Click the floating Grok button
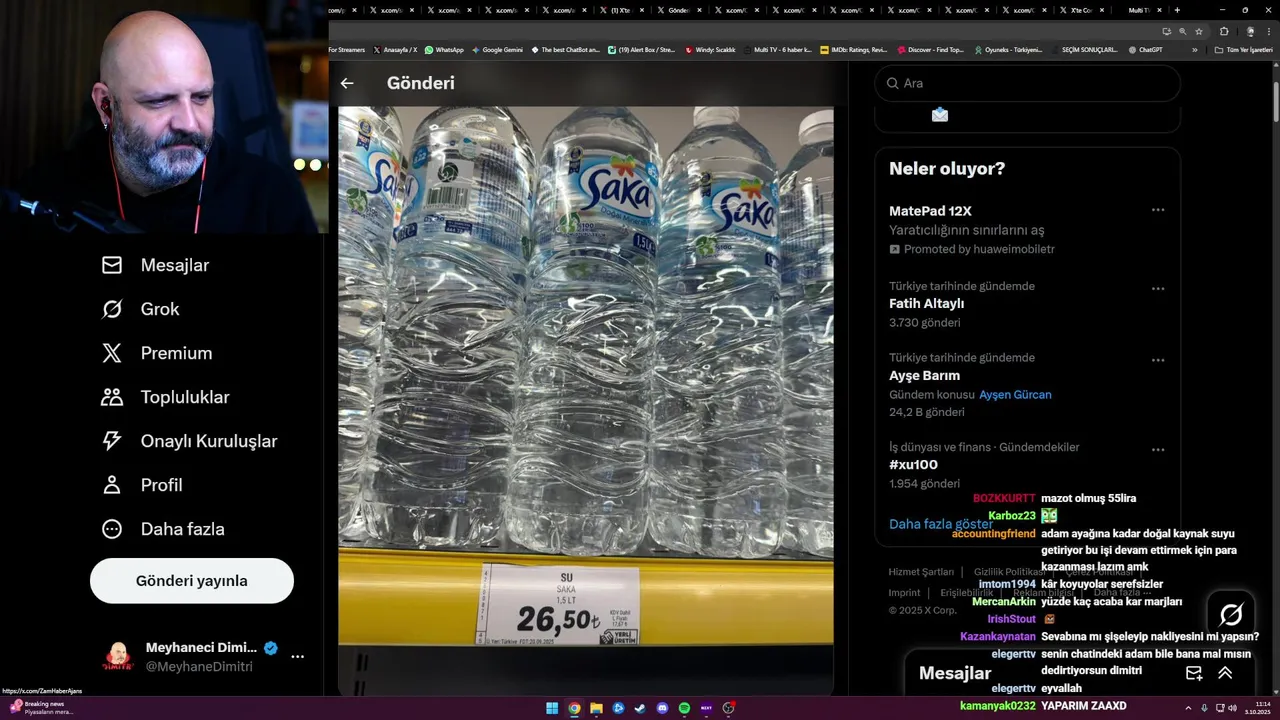The height and width of the screenshot is (720, 1280). click(x=1231, y=614)
